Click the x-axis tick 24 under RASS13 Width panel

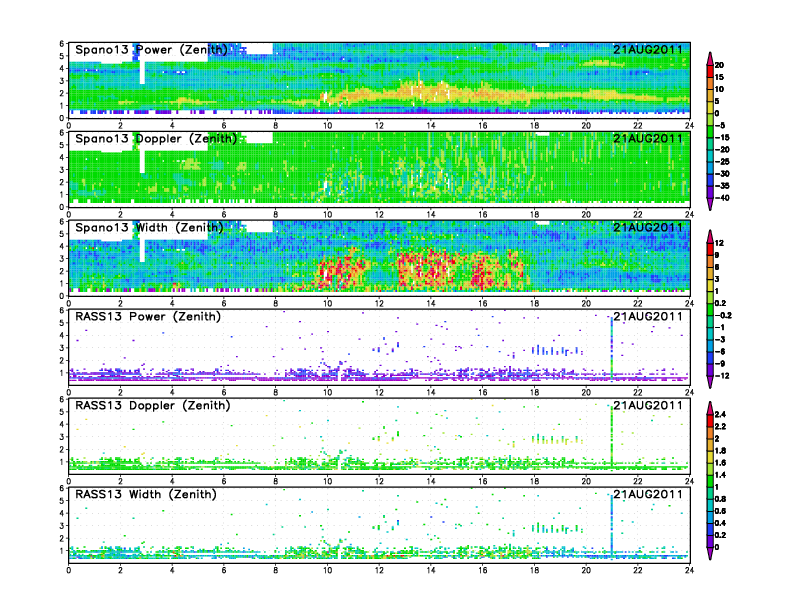[x=689, y=570]
